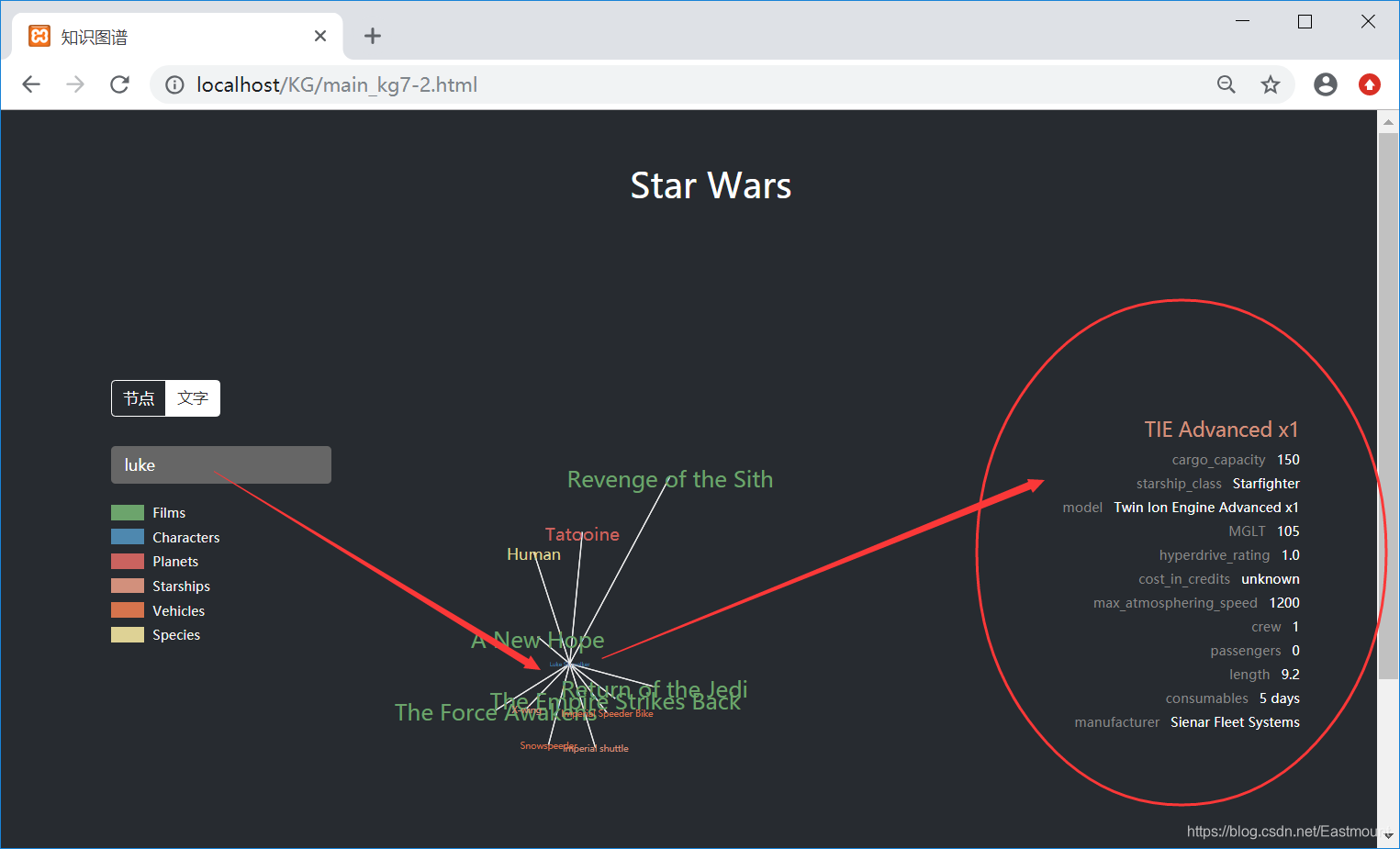1400x849 pixels.
Task: Go forward in browser history
Action: (75, 84)
